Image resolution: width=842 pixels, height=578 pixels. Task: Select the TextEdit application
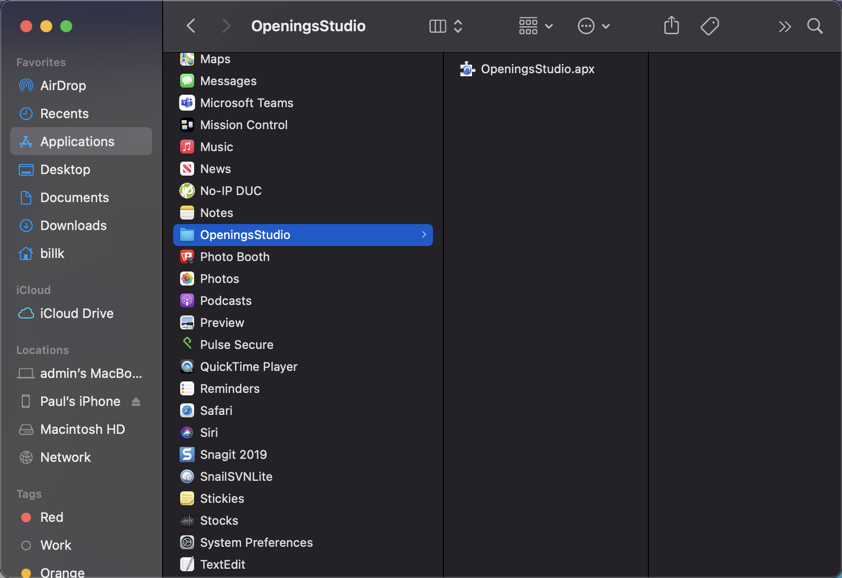[x=303, y=565]
